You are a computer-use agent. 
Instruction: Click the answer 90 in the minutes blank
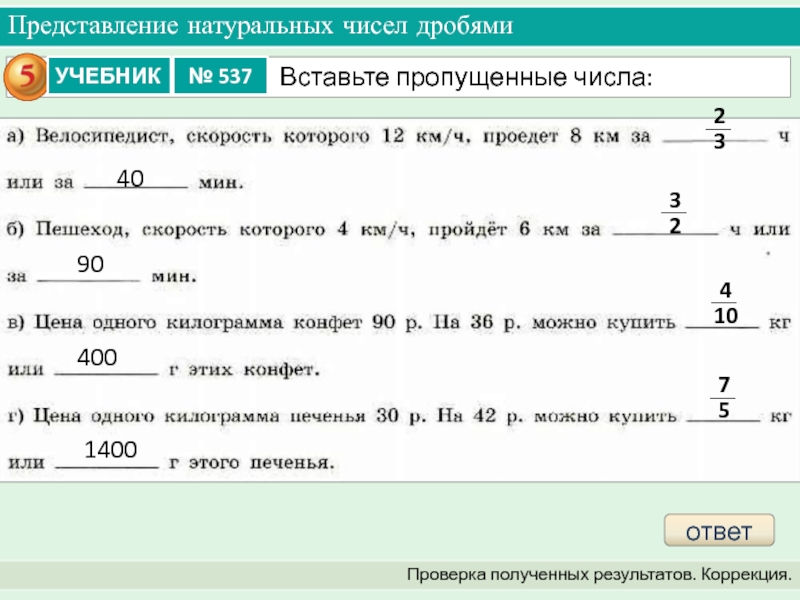tap(91, 265)
